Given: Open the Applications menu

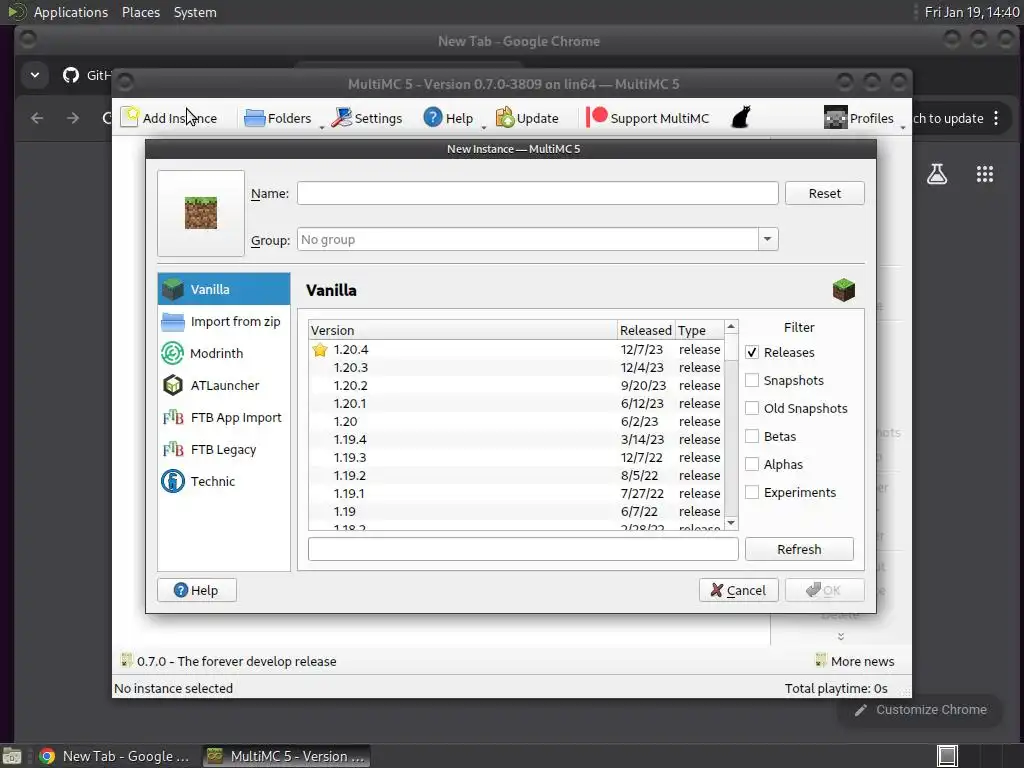Looking at the screenshot, I should 71,12.
